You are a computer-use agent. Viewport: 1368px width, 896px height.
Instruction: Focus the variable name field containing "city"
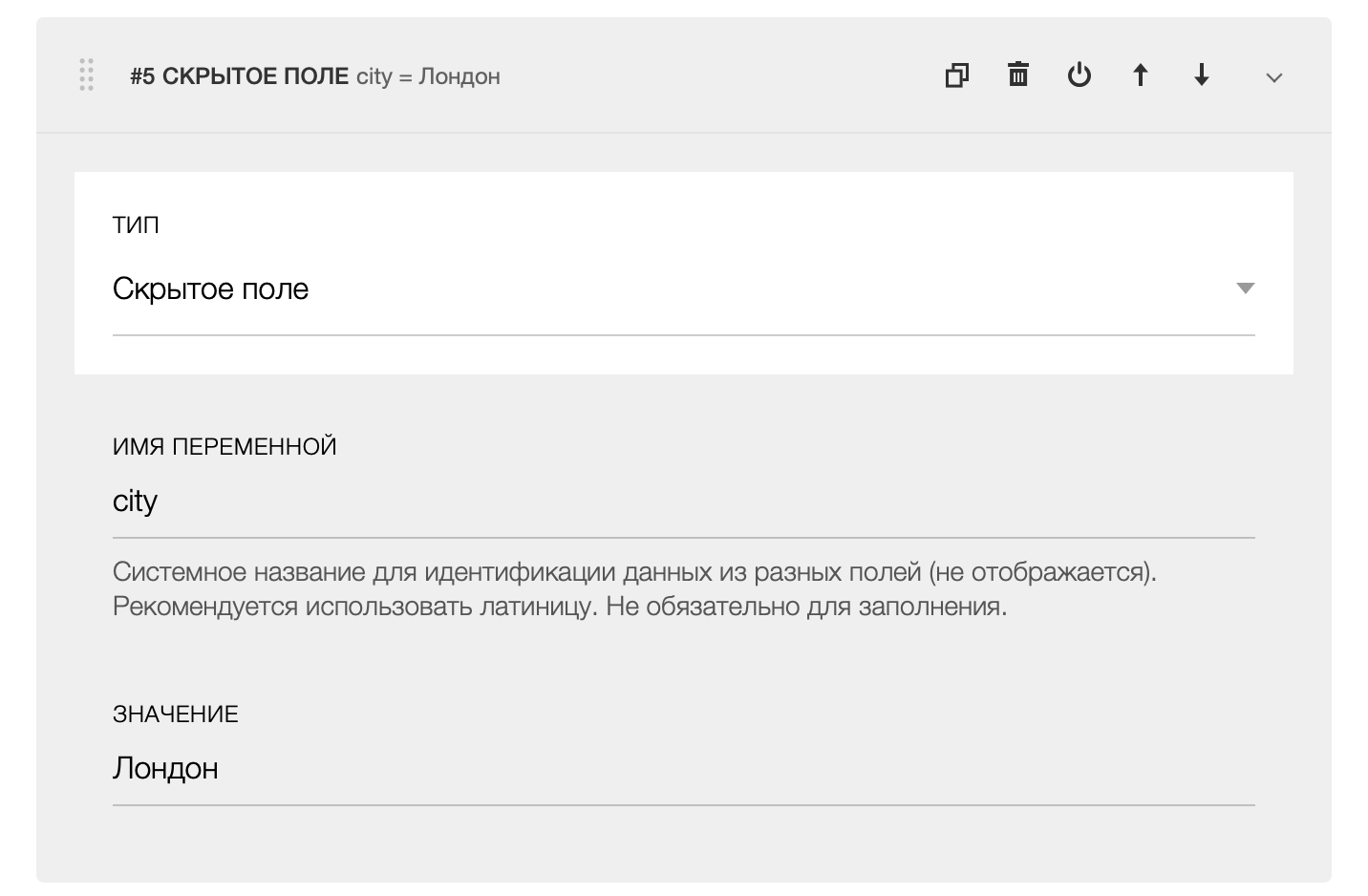(x=669, y=501)
